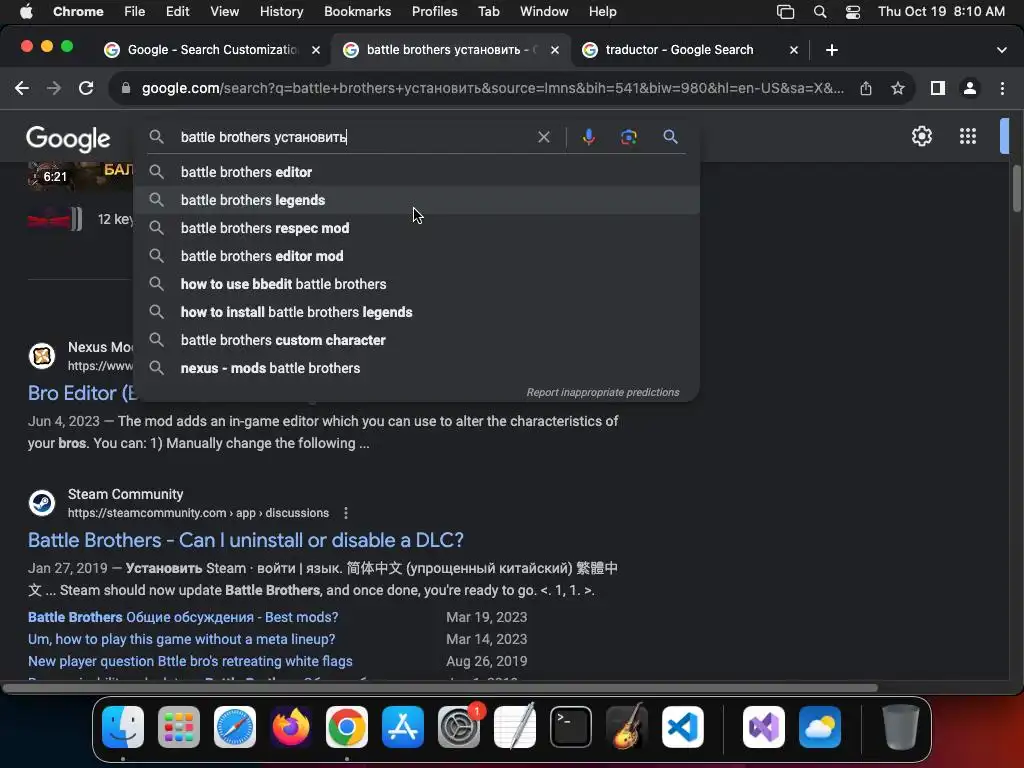Open the Google apps grid
The image size is (1024, 768).
(x=968, y=136)
